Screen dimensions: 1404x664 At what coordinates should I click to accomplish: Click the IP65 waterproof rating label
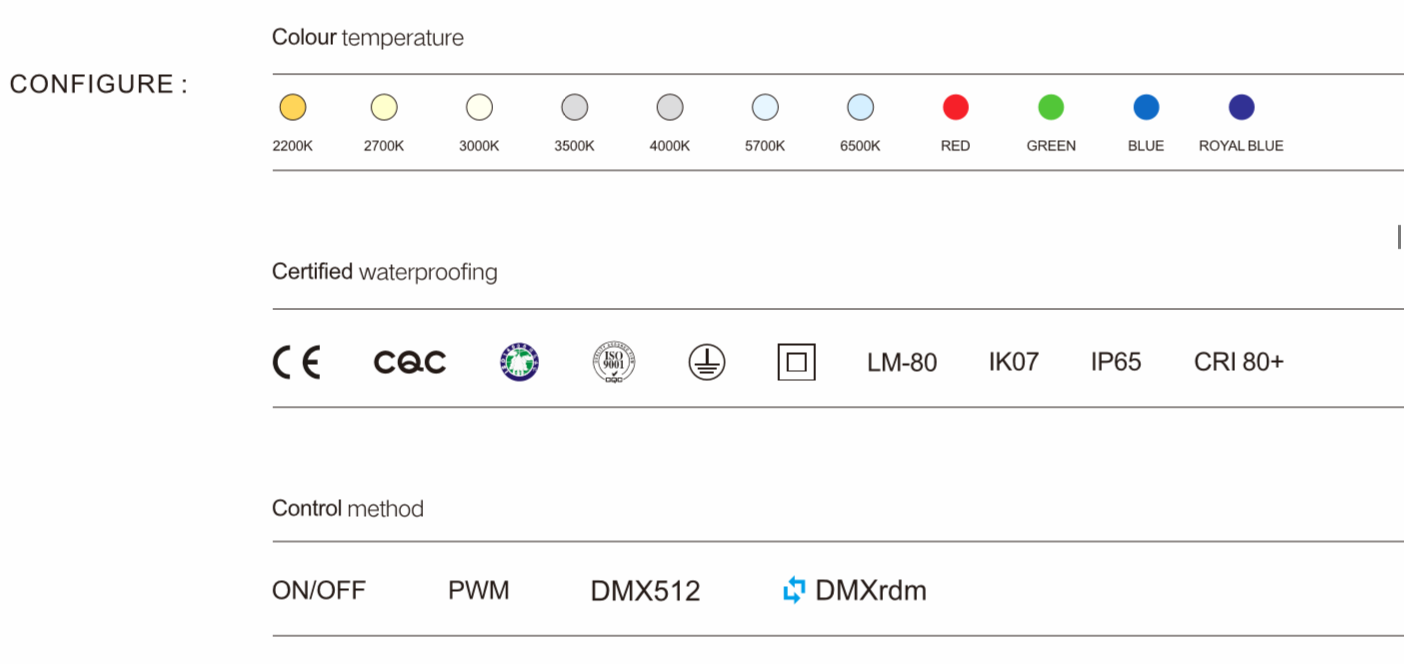tap(1116, 362)
